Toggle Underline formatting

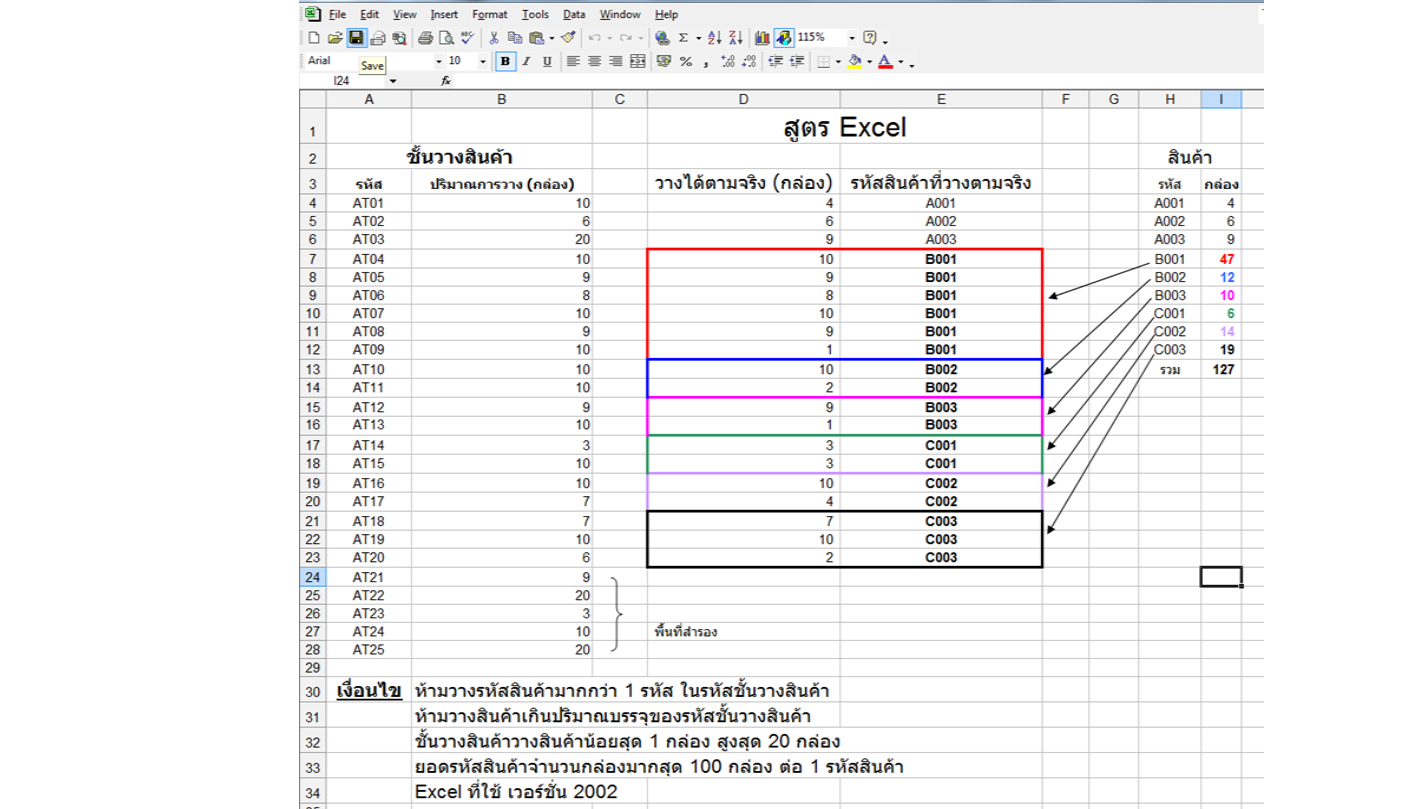click(547, 61)
